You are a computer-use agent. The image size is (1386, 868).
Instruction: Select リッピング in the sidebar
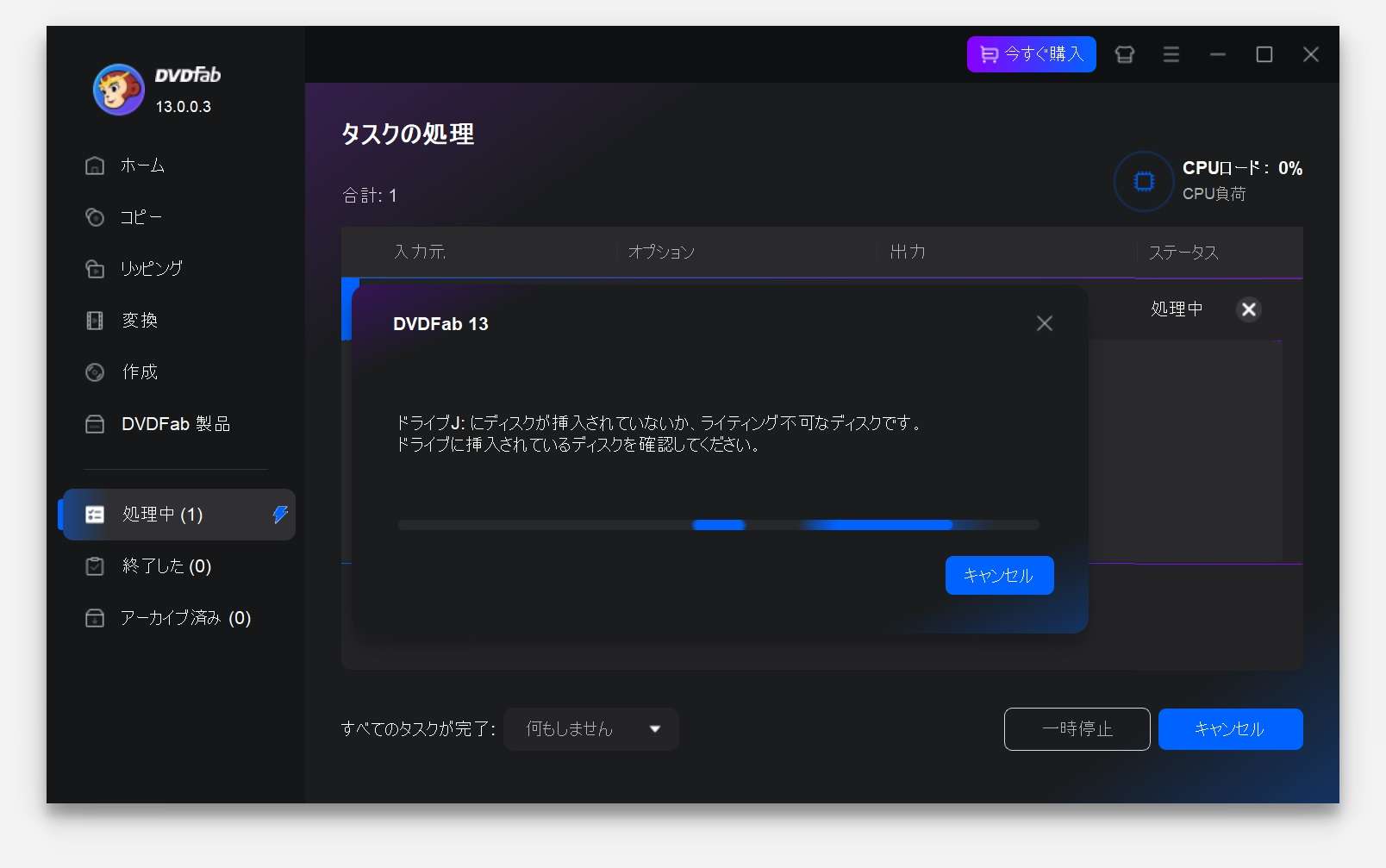(x=151, y=269)
